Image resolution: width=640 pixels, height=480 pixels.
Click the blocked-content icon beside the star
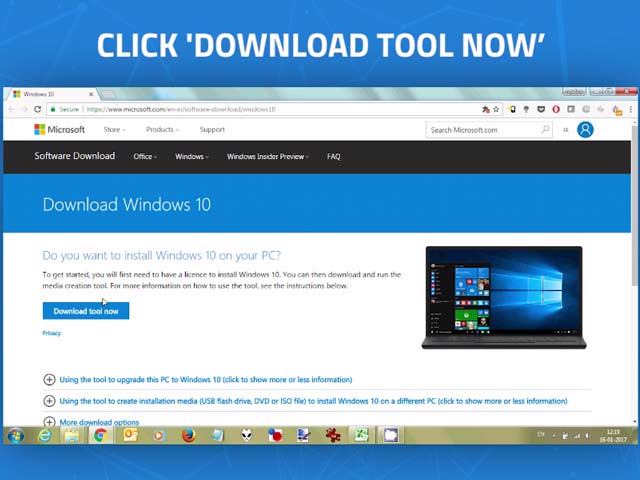point(486,109)
